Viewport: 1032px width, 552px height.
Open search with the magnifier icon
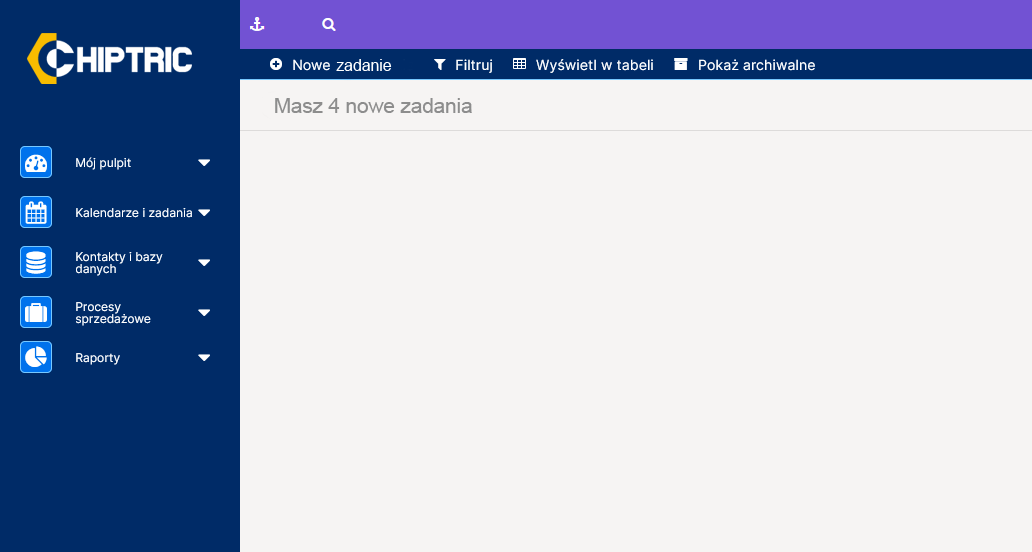[x=328, y=24]
